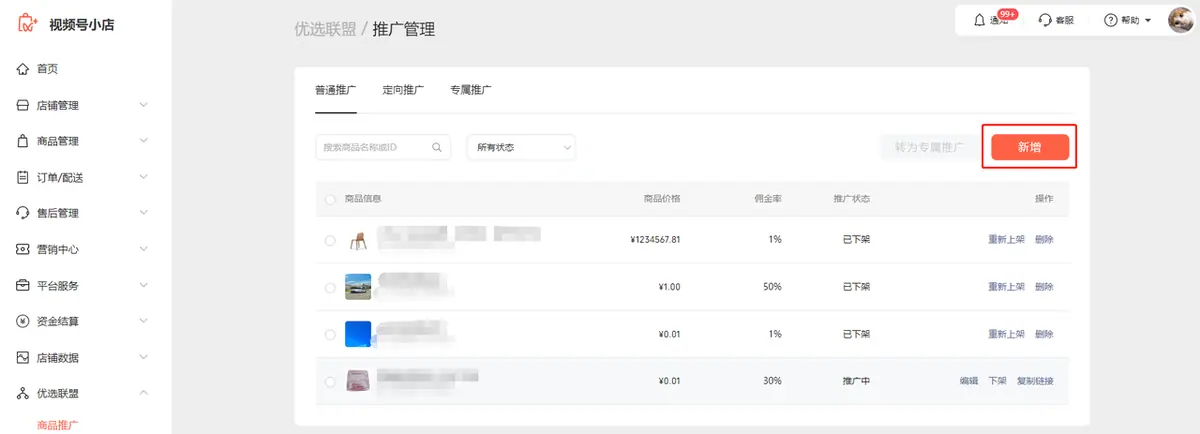Switch to the 专属推广 tab
The width and height of the screenshot is (1200, 434).
coord(470,90)
